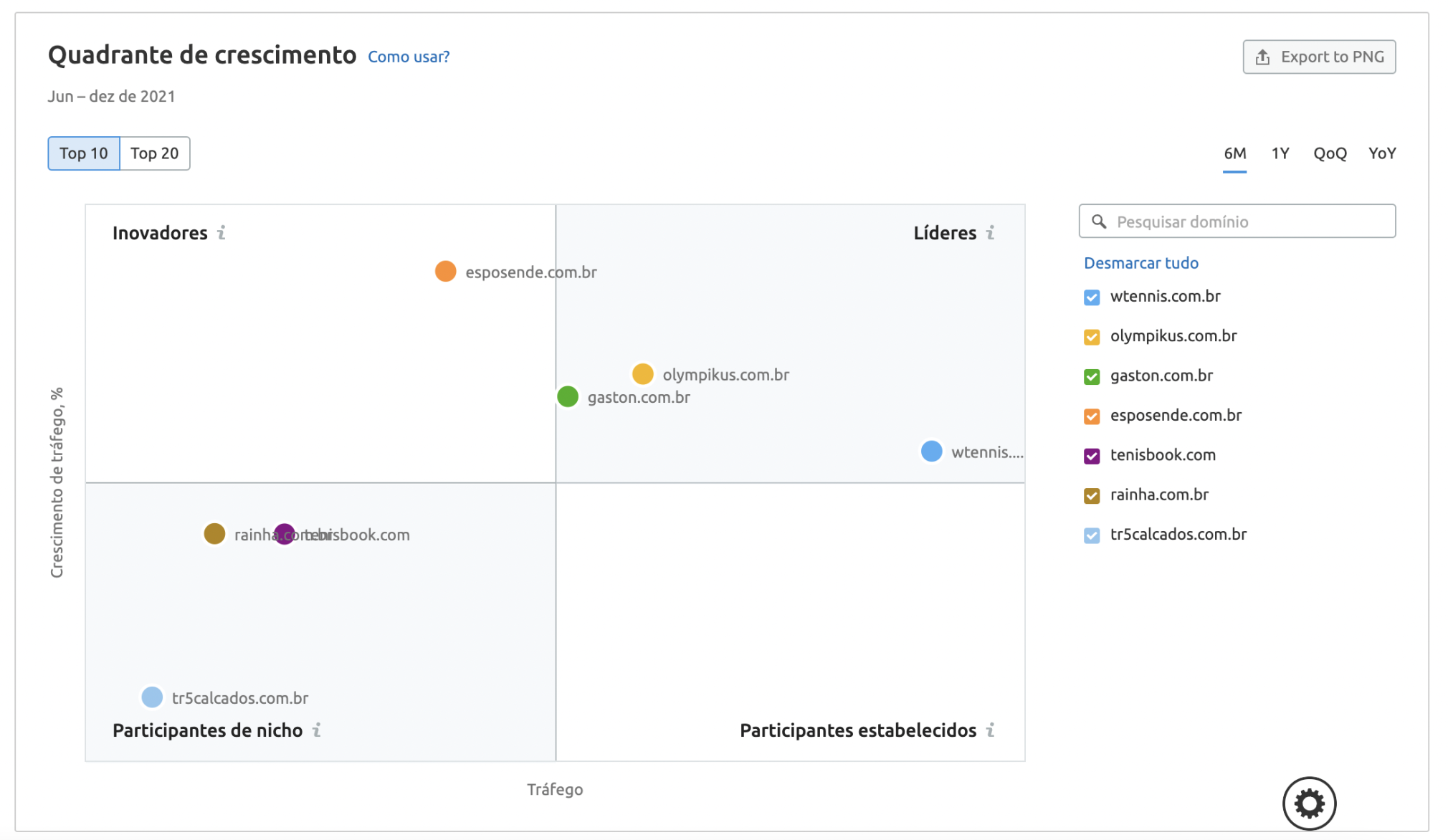
Task: Click the Quadrante de crescimento title
Action: click(x=202, y=55)
